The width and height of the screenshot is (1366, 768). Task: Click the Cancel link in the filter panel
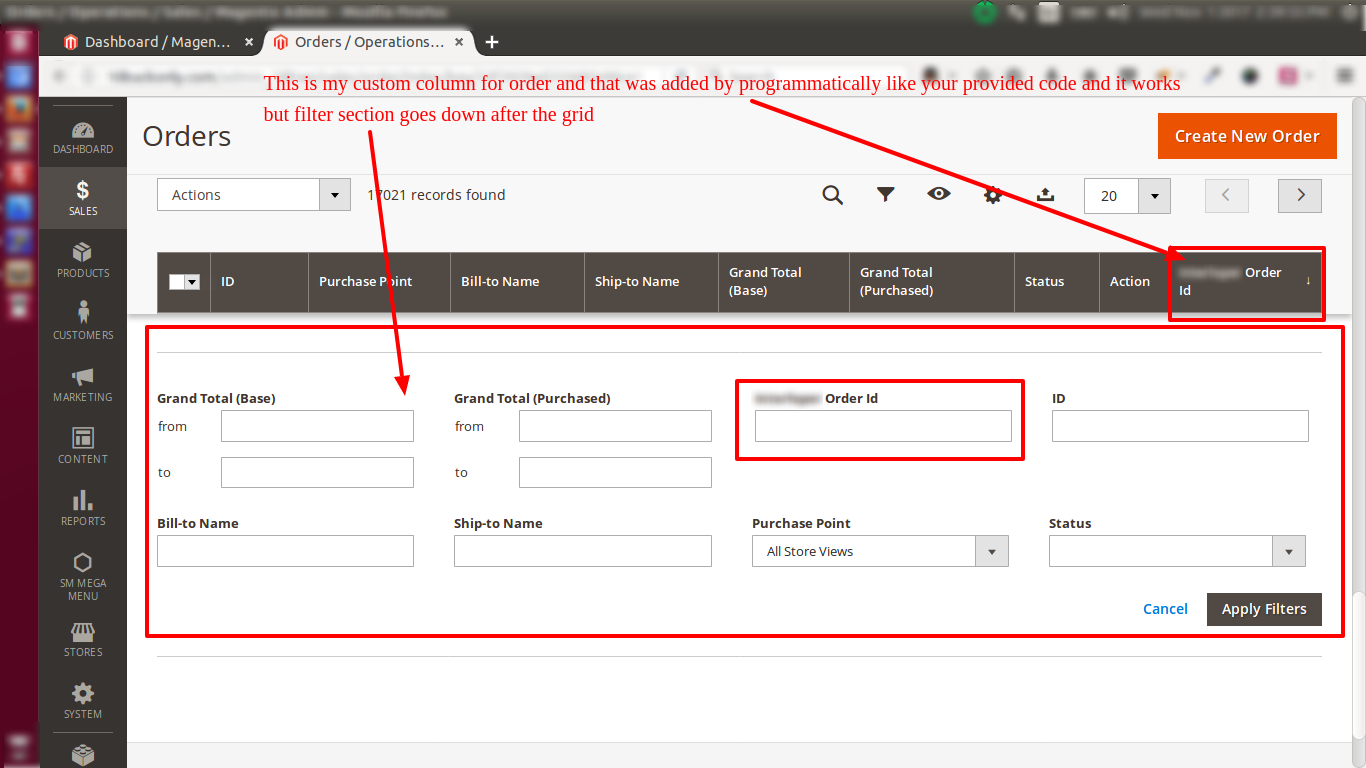[x=1165, y=608]
